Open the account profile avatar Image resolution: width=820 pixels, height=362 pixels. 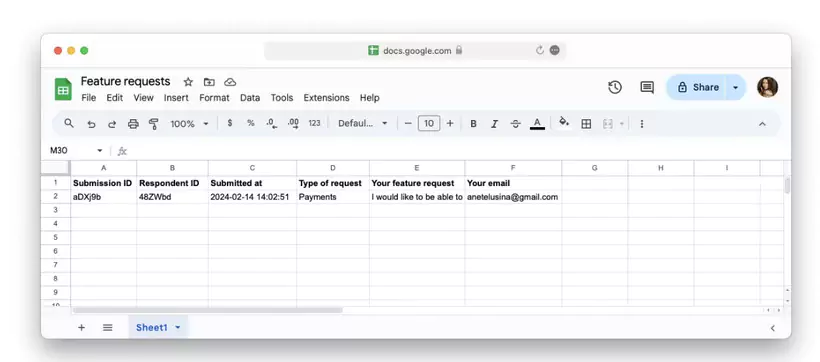767,87
